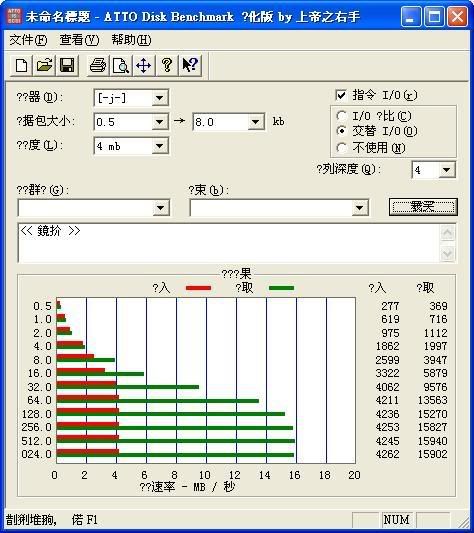Screen dimensions: 474x533
Task: Click the green read bar for 512.0
Action: click(175, 441)
